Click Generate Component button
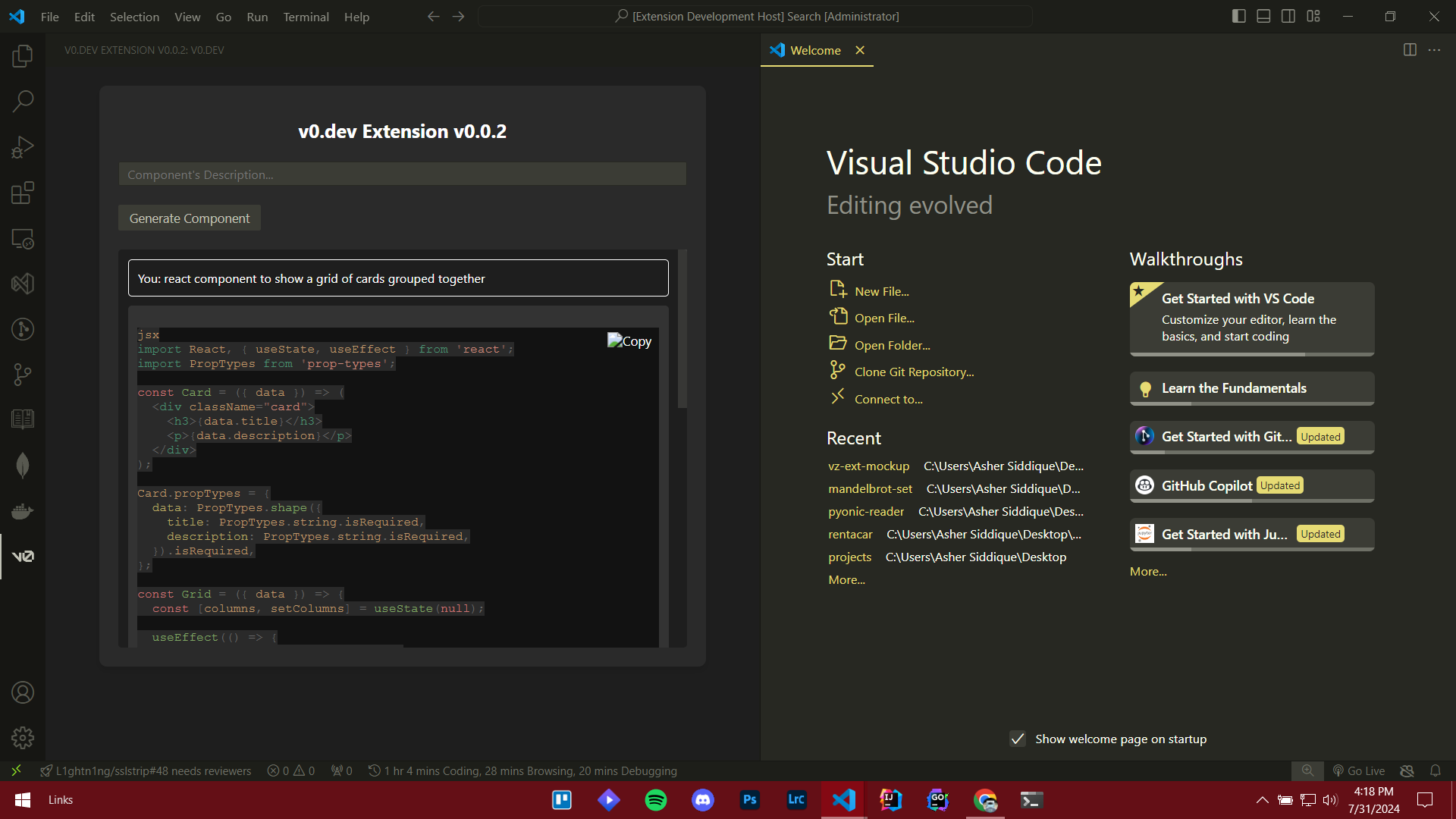This screenshot has height=819, width=1456. pyautogui.click(x=189, y=218)
